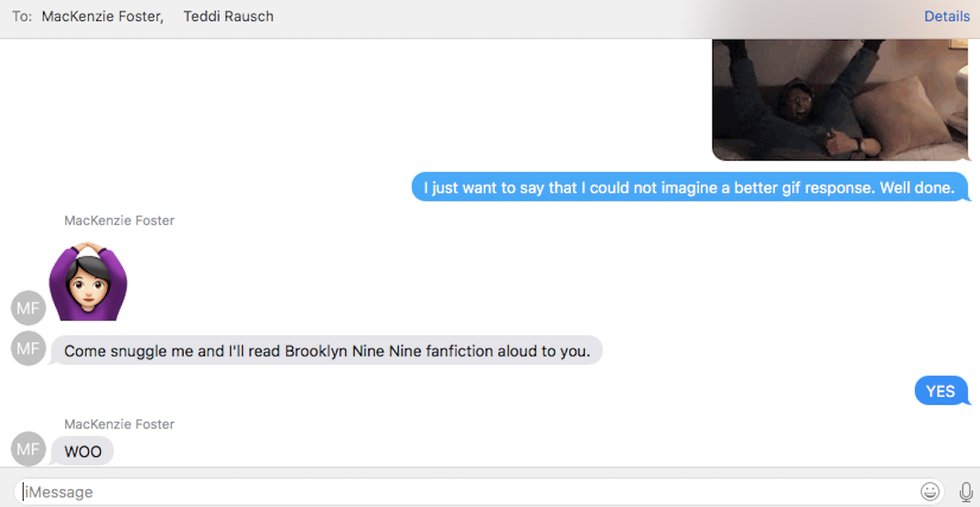
Task: Select the blue 'better gif response' message
Action: coord(690,187)
